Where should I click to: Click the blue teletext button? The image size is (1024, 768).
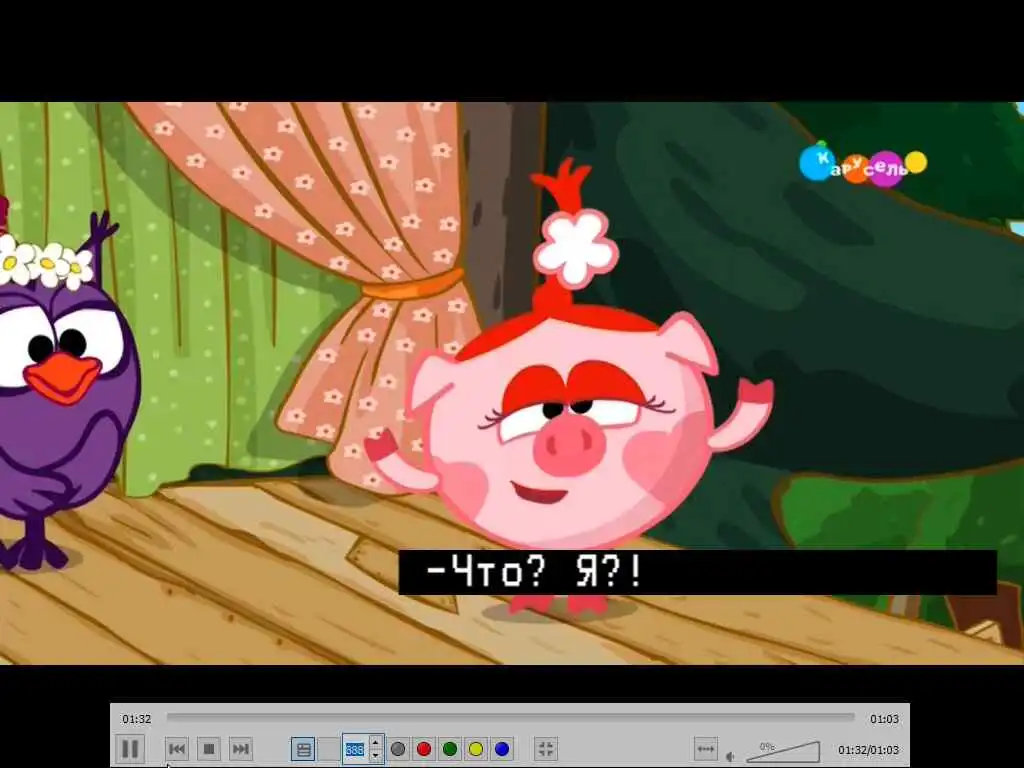[x=502, y=749]
